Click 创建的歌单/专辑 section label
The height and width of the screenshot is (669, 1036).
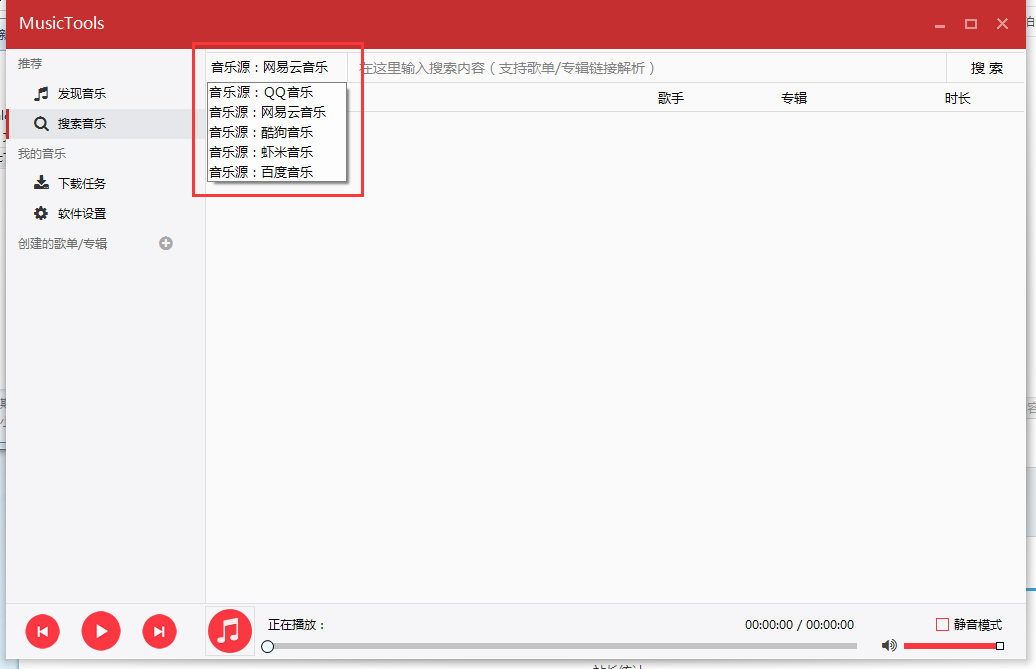(x=62, y=244)
